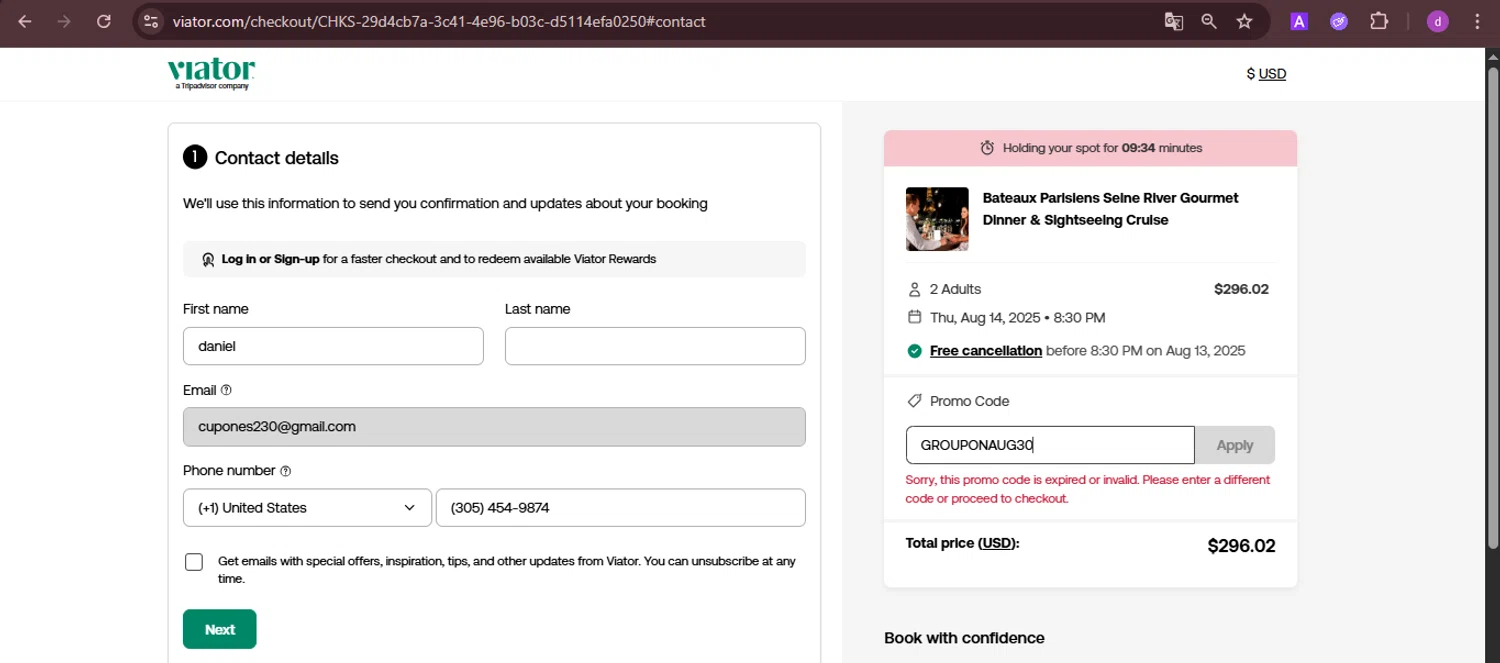Viewport: 1500px width, 663px height.
Task: Click the Email help question-mark icon
Action: [226, 390]
